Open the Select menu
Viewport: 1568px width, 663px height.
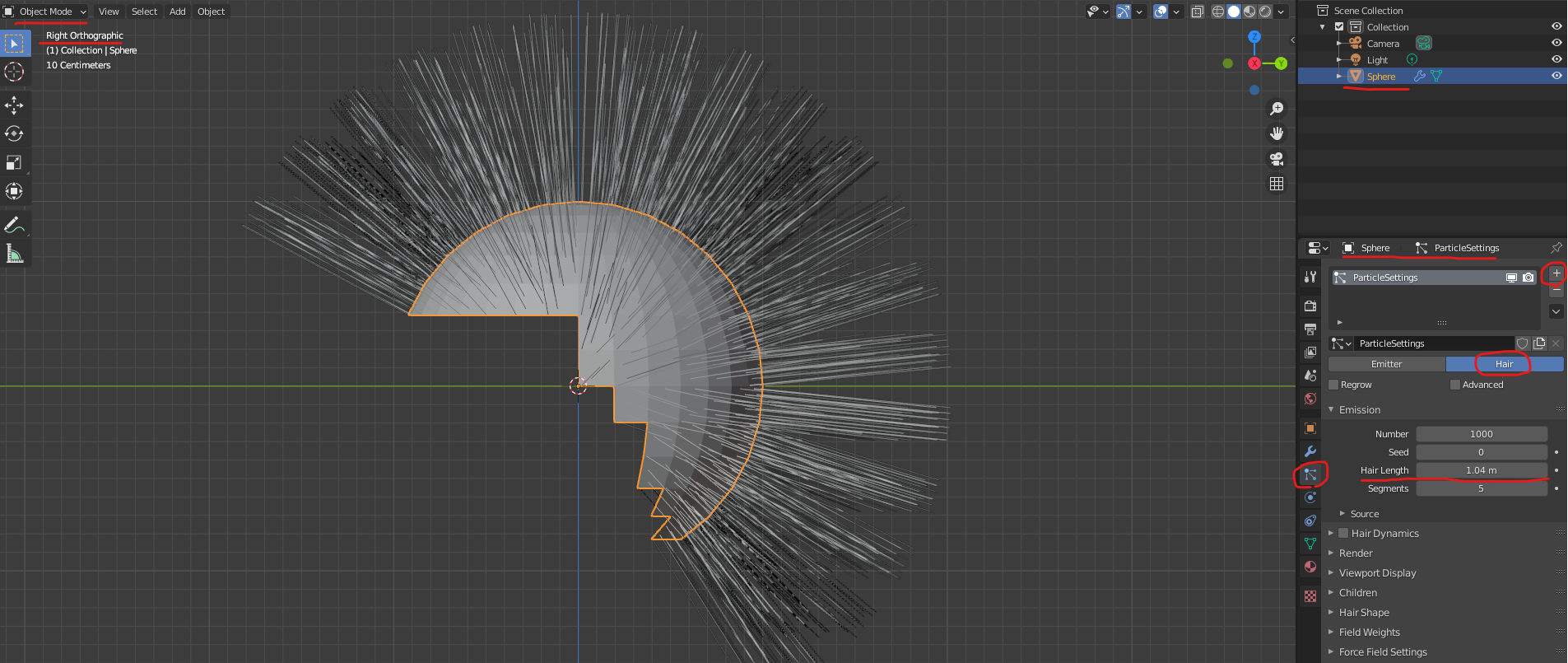(144, 12)
